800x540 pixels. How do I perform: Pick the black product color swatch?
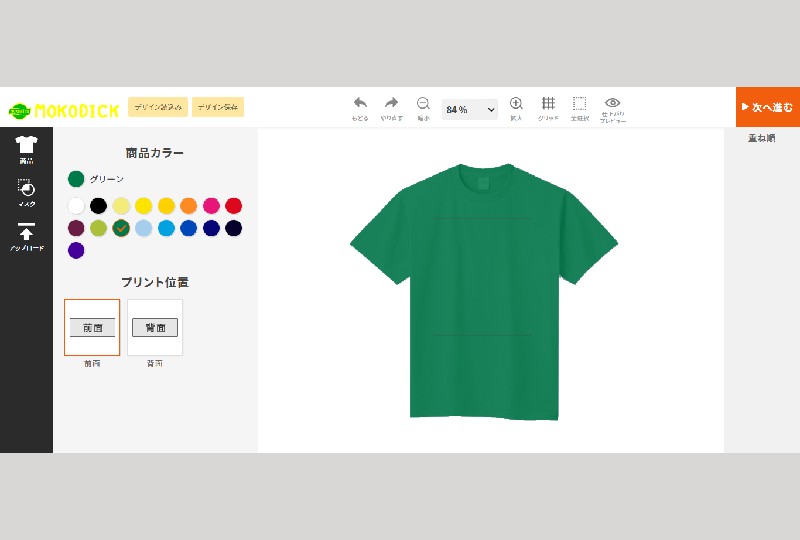pos(98,206)
